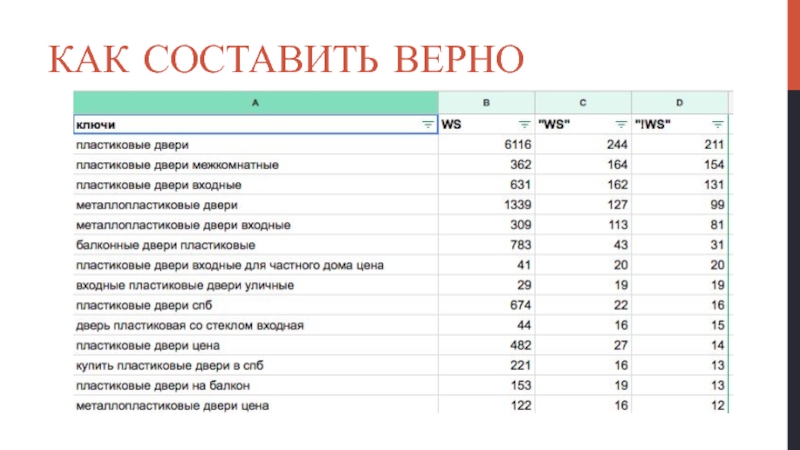Click WS value 631
800x450 pixels.
click(x=520, y=185)
